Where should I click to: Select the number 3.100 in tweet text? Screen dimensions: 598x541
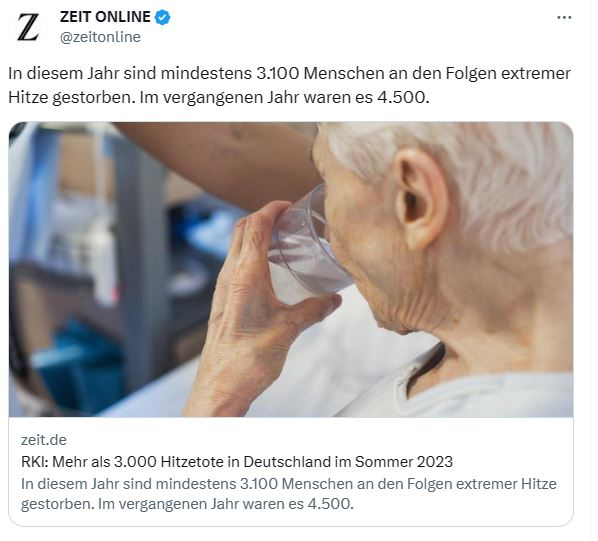pos(278,73)
